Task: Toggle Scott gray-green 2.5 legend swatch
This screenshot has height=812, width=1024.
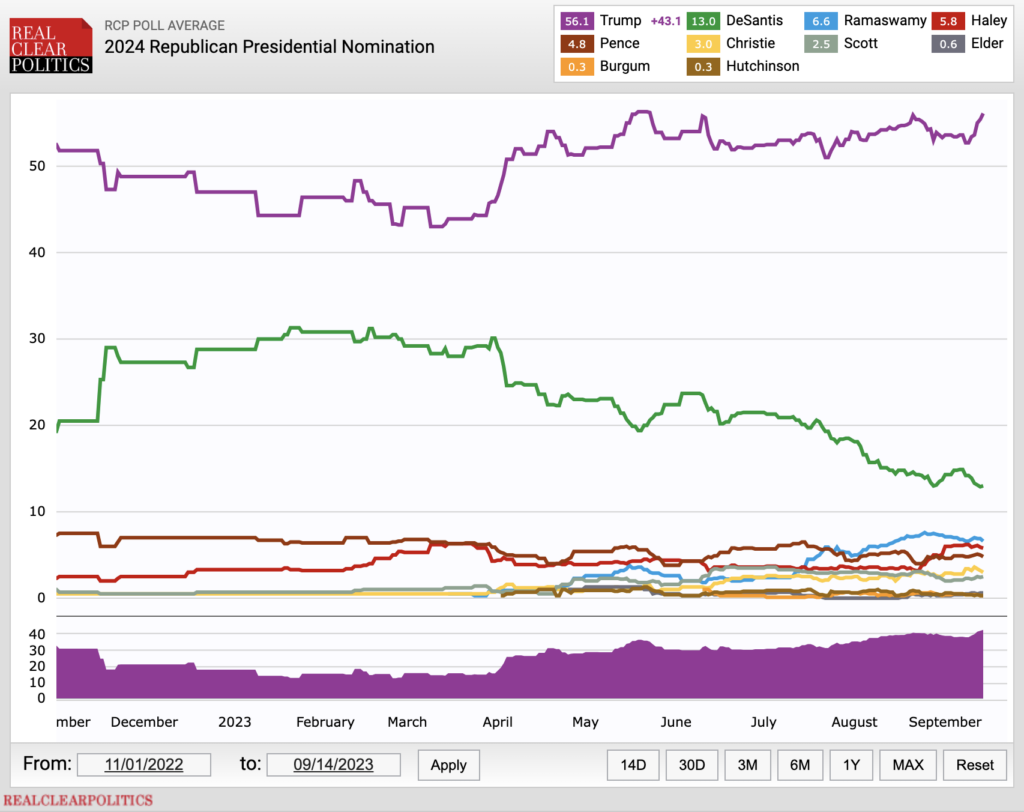Action: pyautogui.click(x=820, y=44)
